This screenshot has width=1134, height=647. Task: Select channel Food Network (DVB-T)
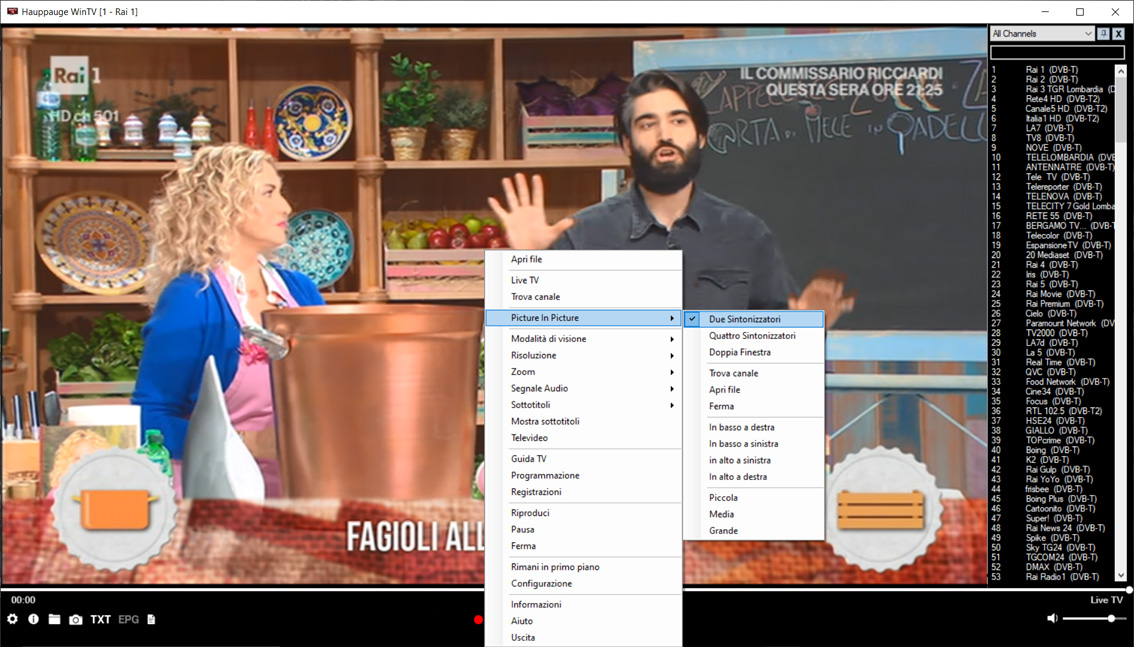[1052, 382]
